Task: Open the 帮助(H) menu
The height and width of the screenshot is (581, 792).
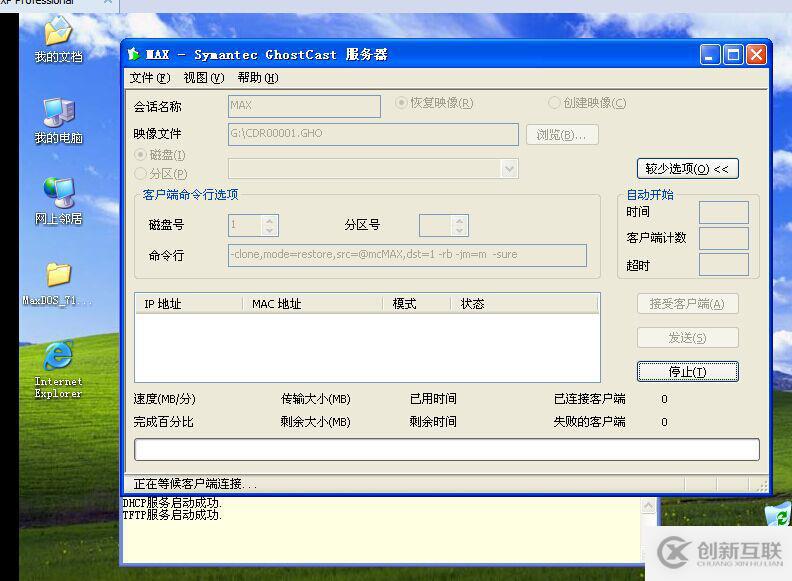Action: point(258,78)
